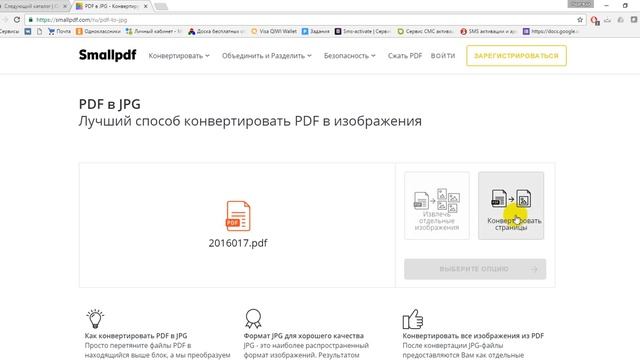
Task: Select the PDF в JPG browser tab
Action: click(110, 6)
